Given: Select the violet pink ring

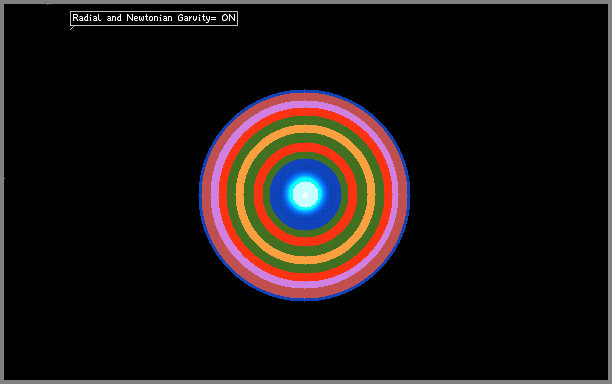Looking at the screenshot, I should click(x=305, y=105).
